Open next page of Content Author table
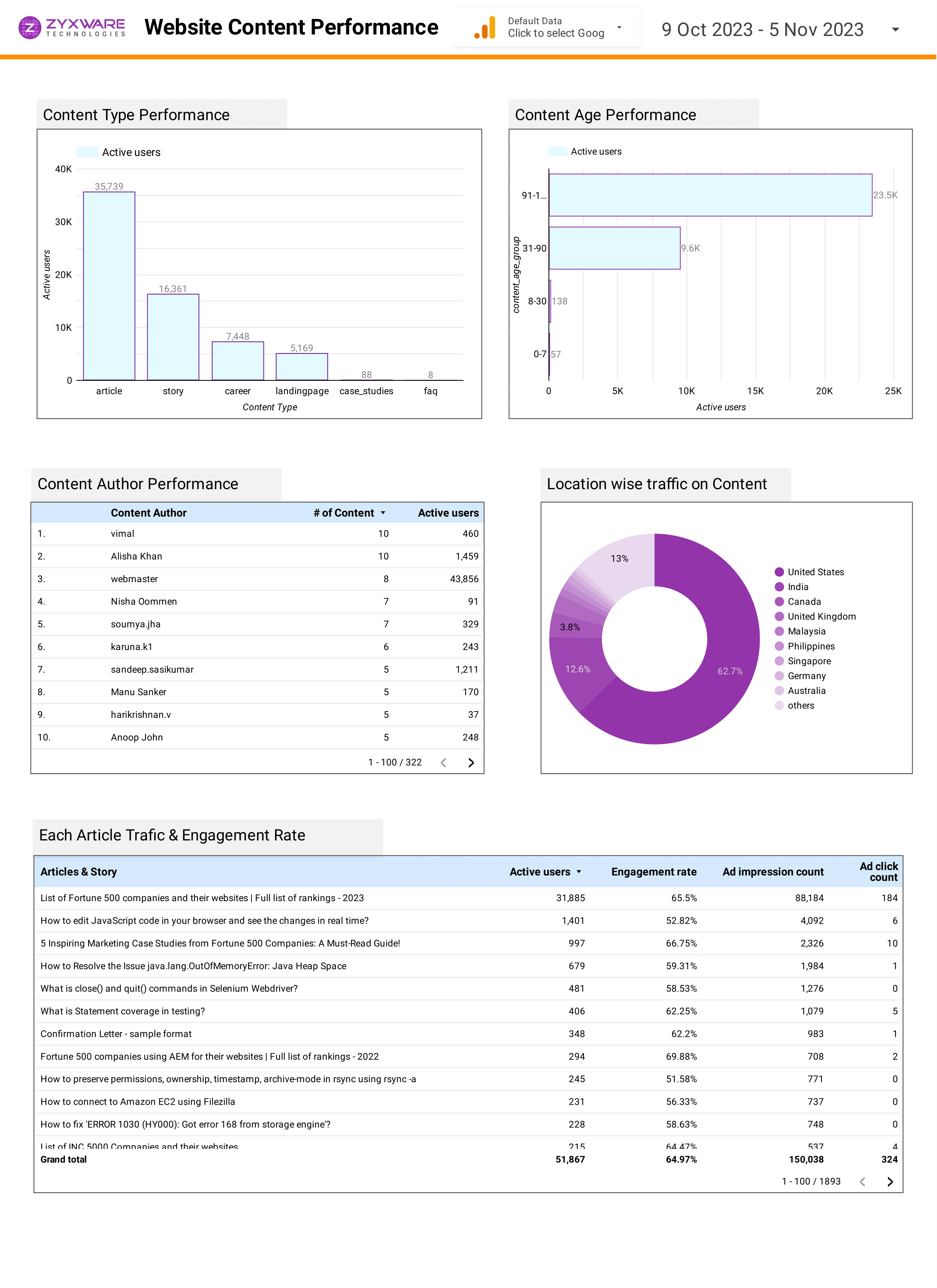Image resolution: width=937 pixels, height=1288 pixels. pos(471,763)
